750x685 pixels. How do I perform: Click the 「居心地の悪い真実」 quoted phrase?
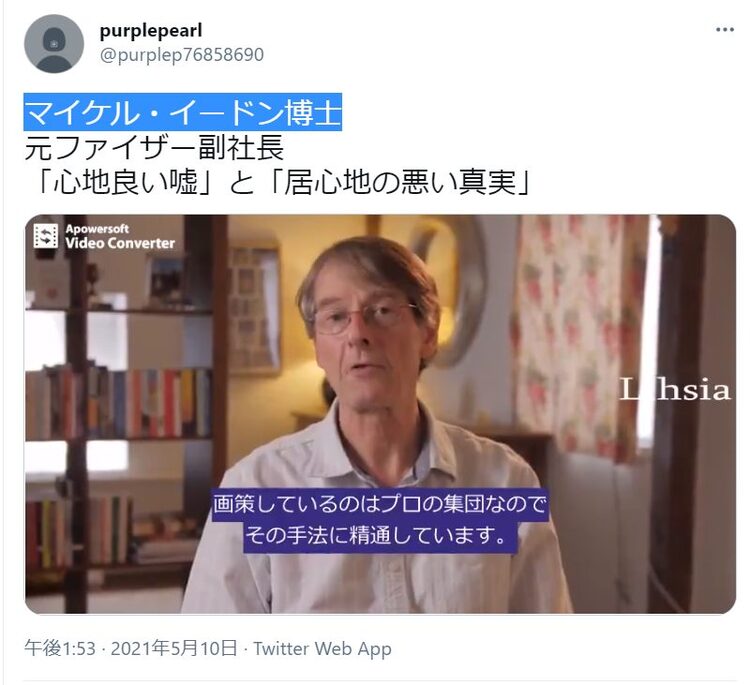[397, 183]
